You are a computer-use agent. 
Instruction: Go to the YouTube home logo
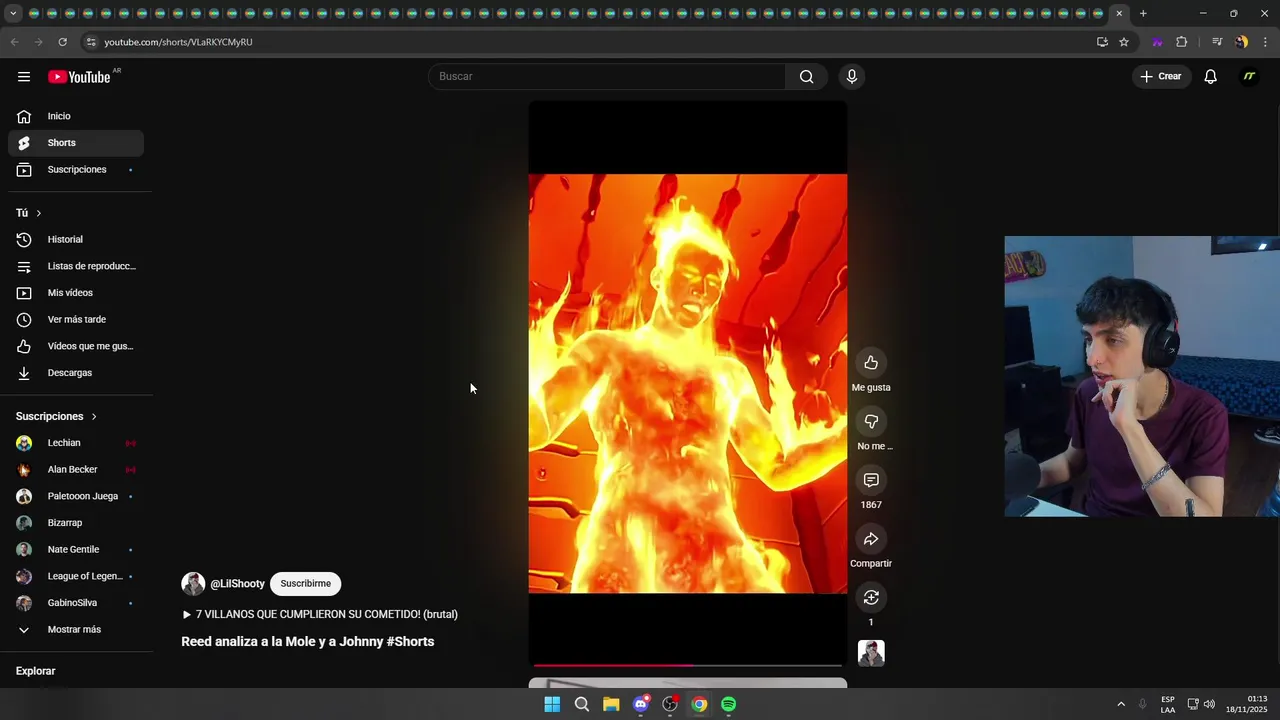pos(79,77)
